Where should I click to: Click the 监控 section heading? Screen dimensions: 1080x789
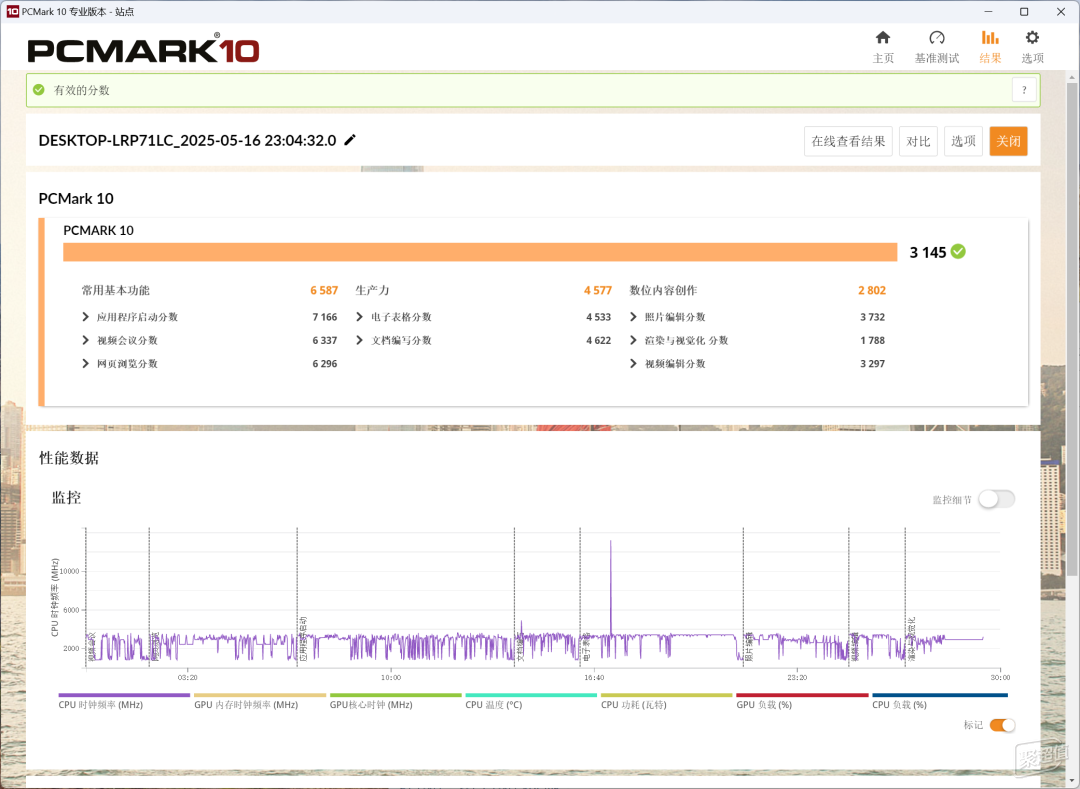click(x=67, y=497)
